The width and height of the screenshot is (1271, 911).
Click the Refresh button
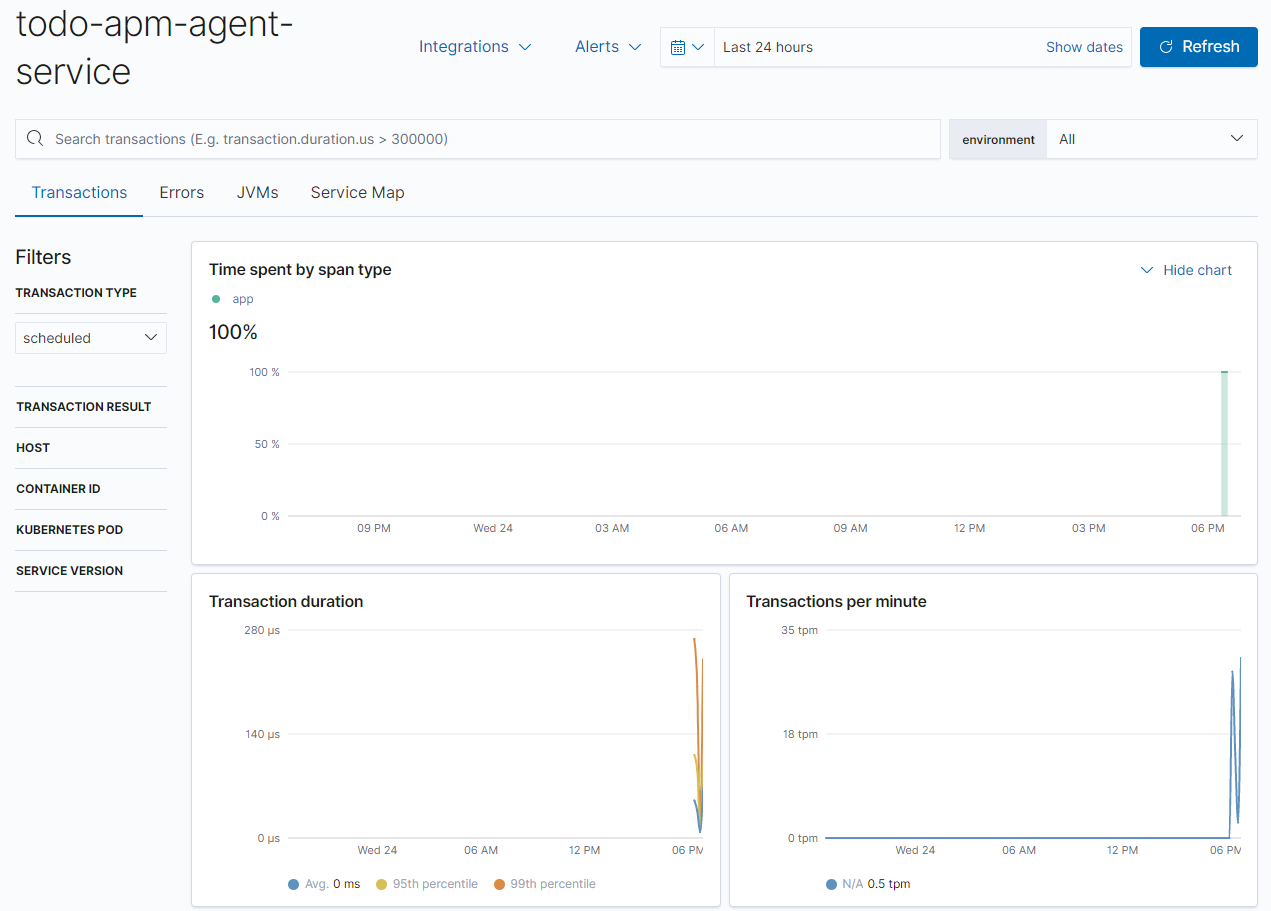pyautogui.click(x=1199, y=47)
